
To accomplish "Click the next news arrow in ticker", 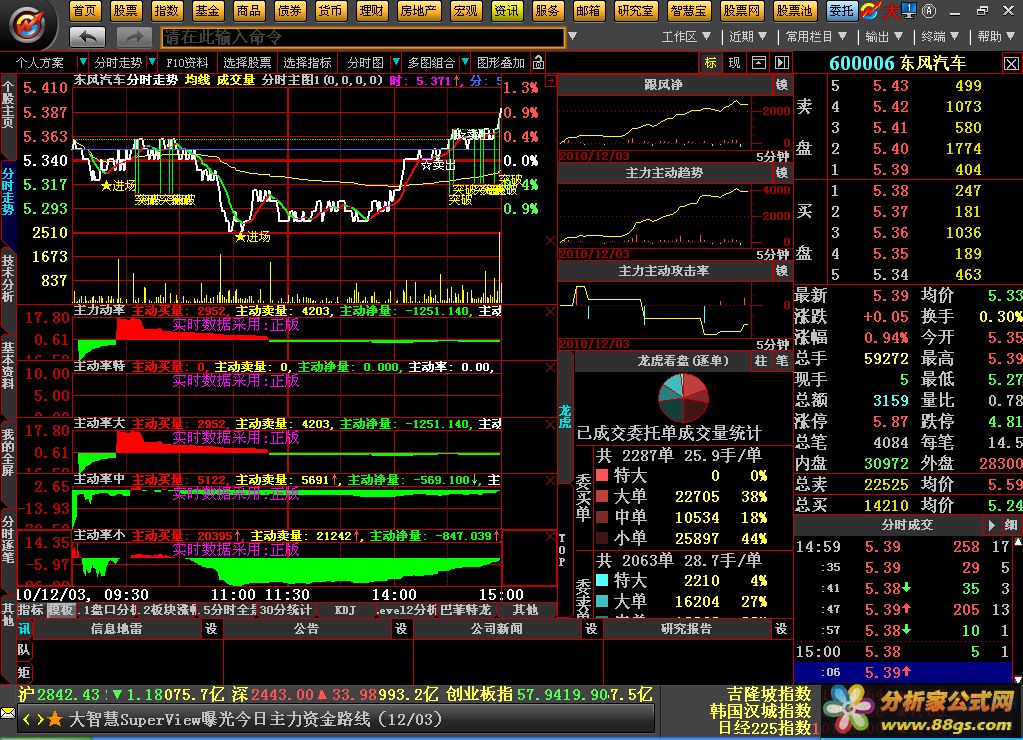I will (40, 720).
